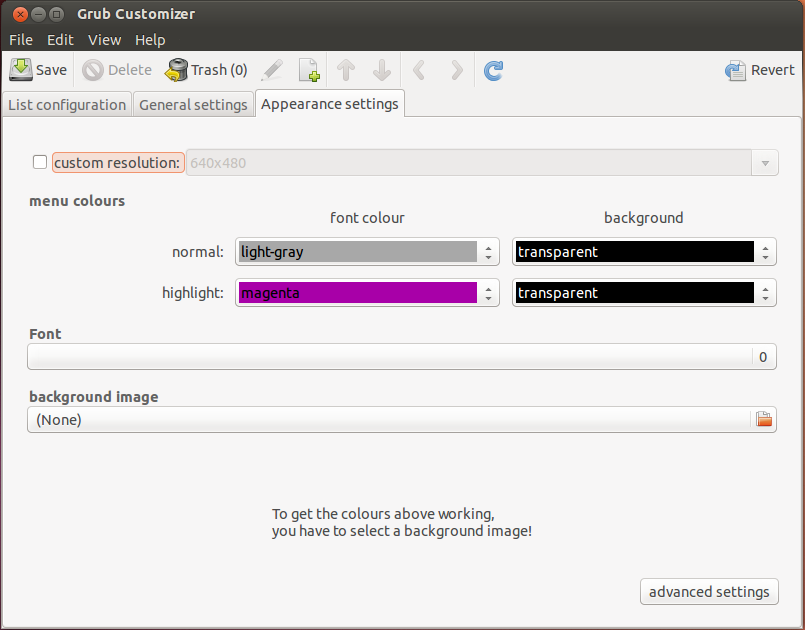Image resolution: width=805 pixels, height=630 pixels.
Task: Click the new entry document icon
Action: click(309, 70)
